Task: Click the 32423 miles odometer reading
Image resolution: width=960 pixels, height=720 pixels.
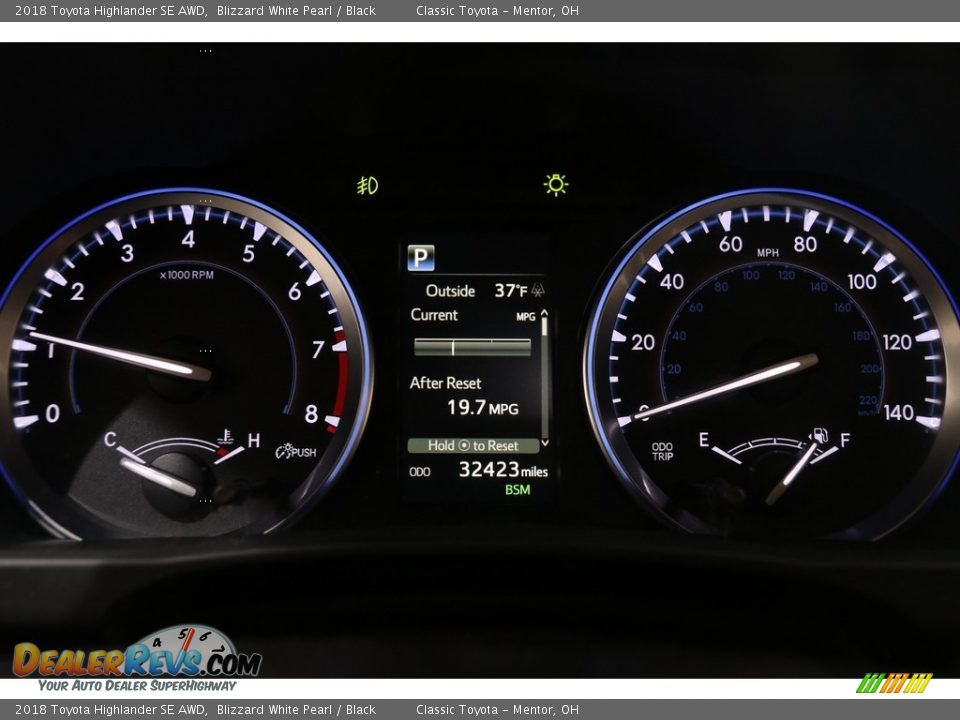Action: click(x=503, y=470)
